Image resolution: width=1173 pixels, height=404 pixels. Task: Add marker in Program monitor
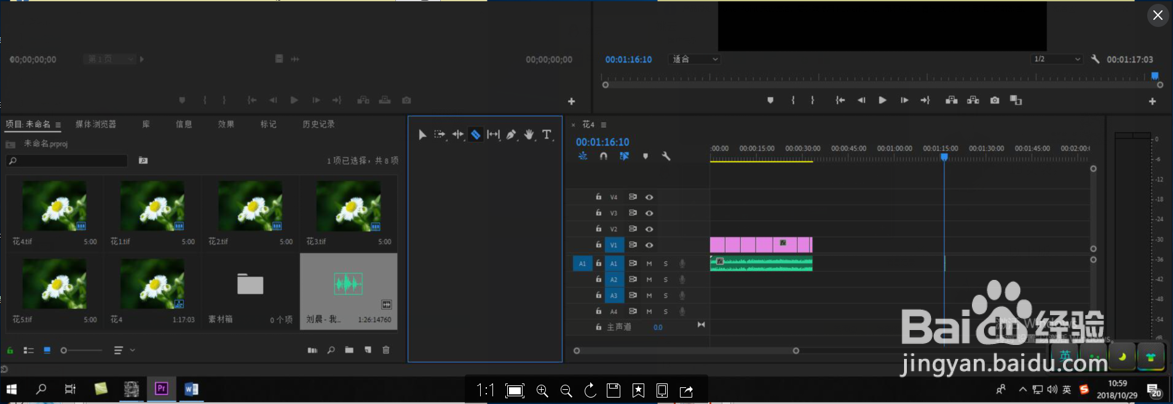pyautogui.click(x=771, y=100)
